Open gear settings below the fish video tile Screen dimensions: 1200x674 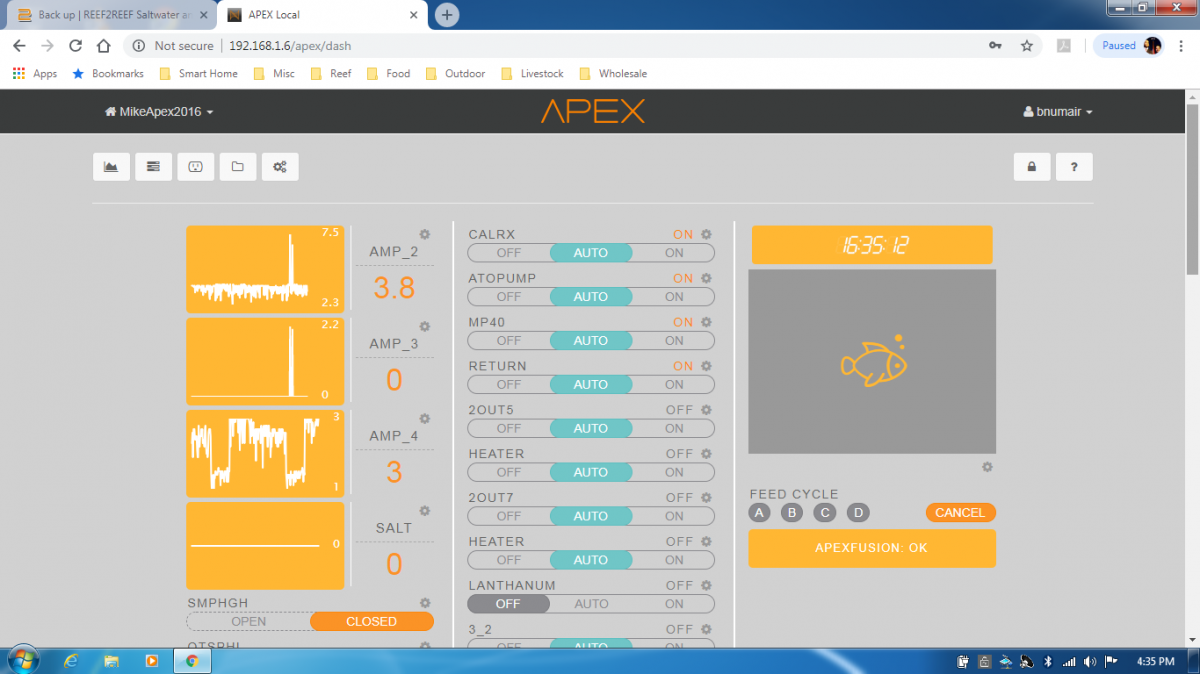(987, 467)
